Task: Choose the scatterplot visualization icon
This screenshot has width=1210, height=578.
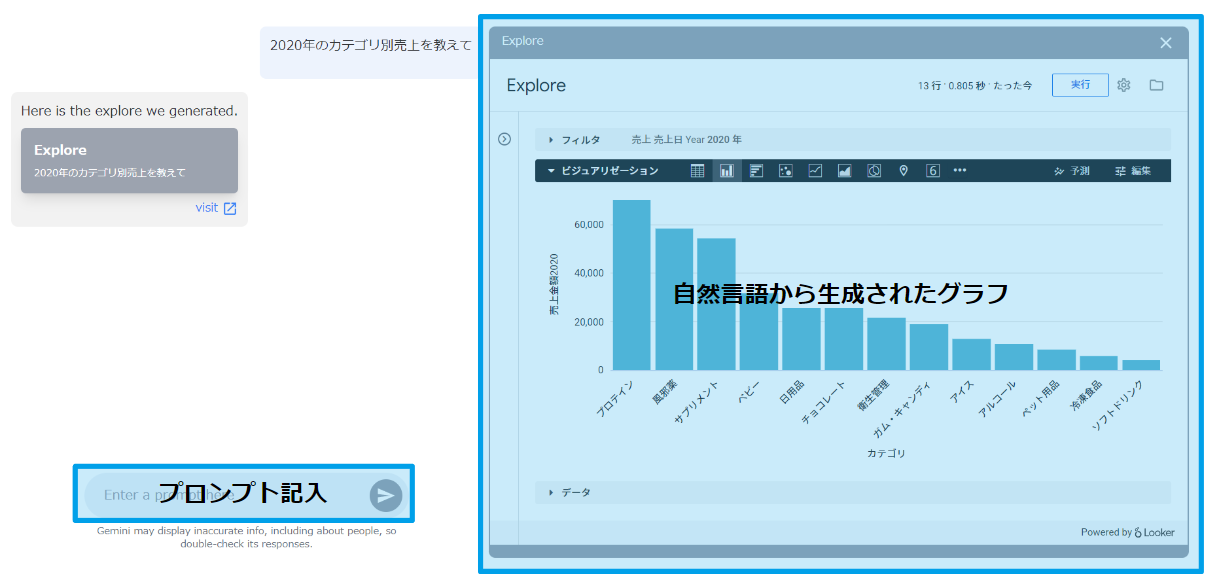Action: point(784,170)
